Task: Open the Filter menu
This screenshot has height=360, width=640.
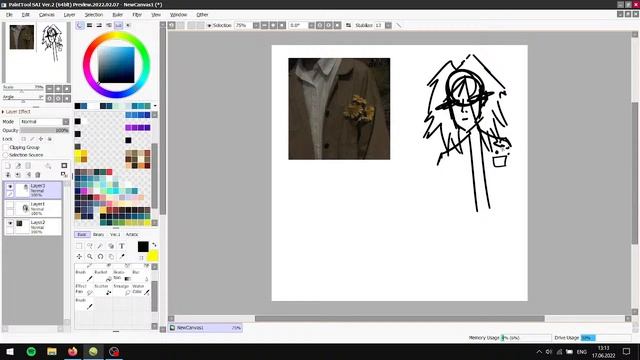Action: 137,14
